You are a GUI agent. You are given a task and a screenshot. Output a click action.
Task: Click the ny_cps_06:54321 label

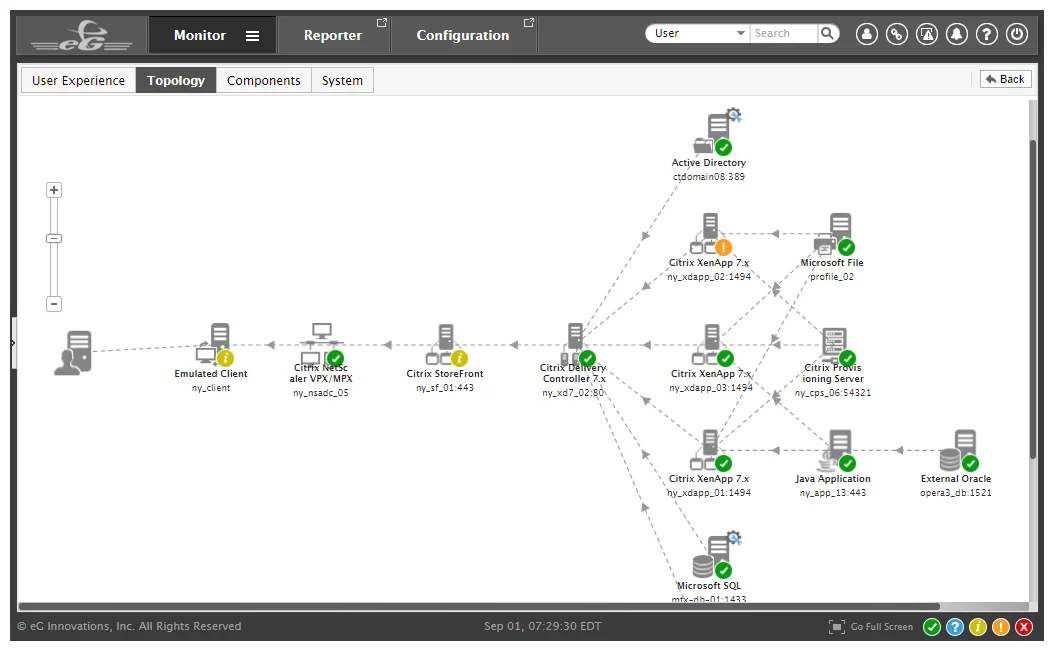tap(833, 393)
